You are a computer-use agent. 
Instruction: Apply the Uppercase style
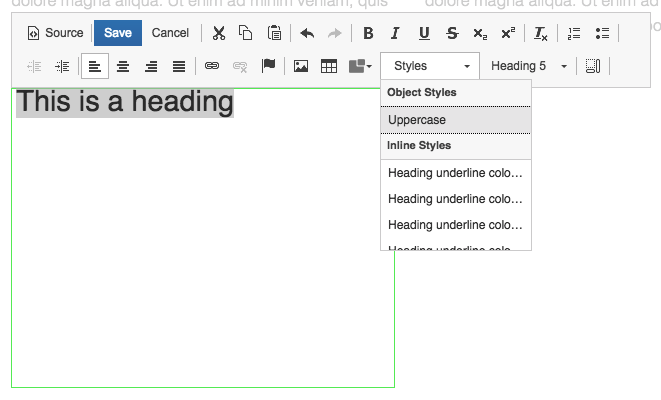456,120
